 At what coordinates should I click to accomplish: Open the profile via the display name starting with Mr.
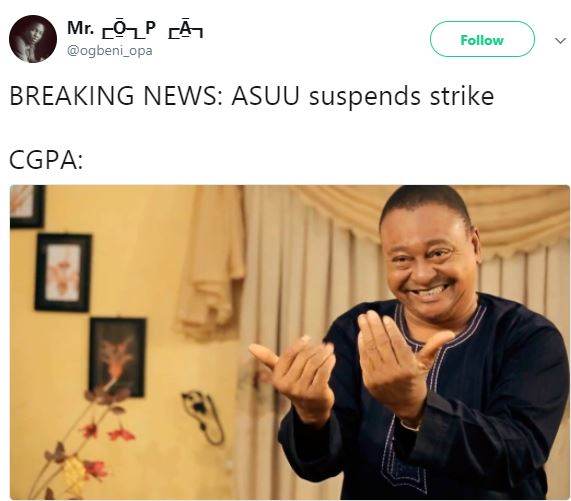(135, 29)
